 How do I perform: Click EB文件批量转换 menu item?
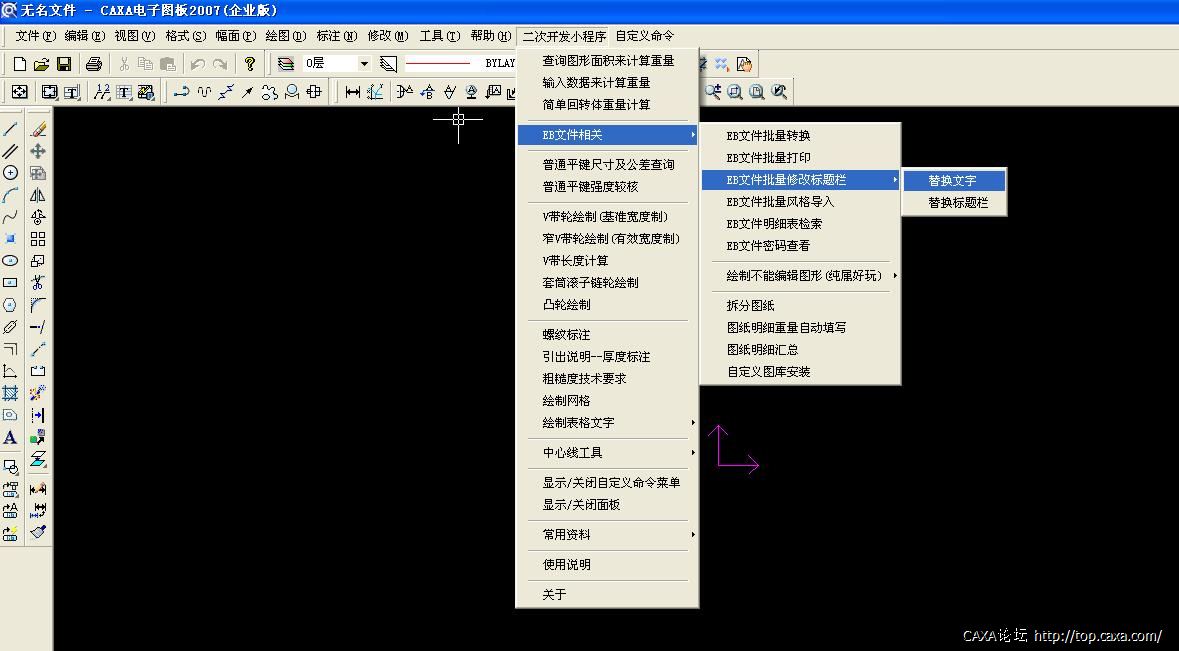(x=768, y=136)
